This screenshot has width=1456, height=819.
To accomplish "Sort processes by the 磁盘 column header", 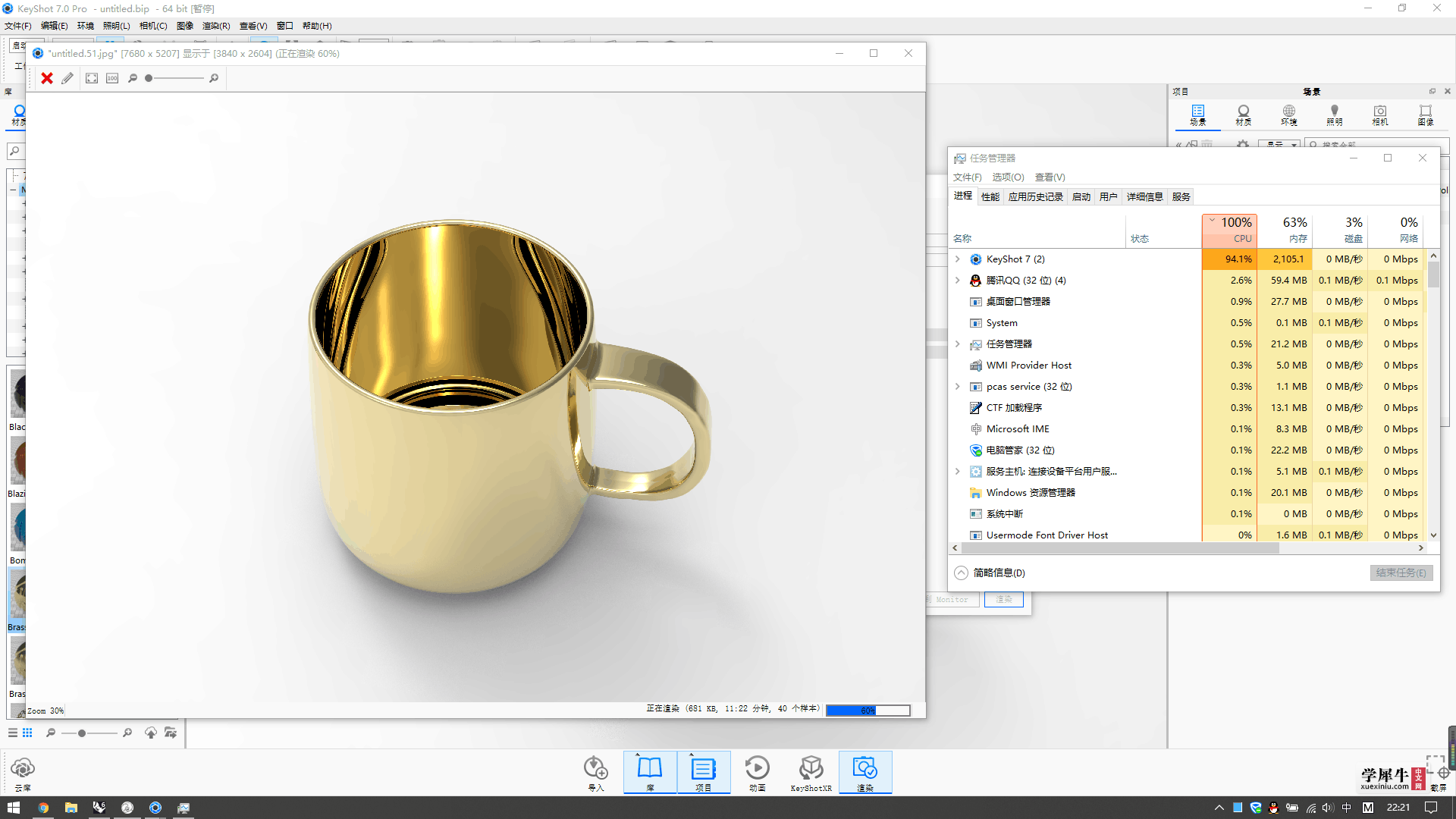I will [x=1341, y=231].
